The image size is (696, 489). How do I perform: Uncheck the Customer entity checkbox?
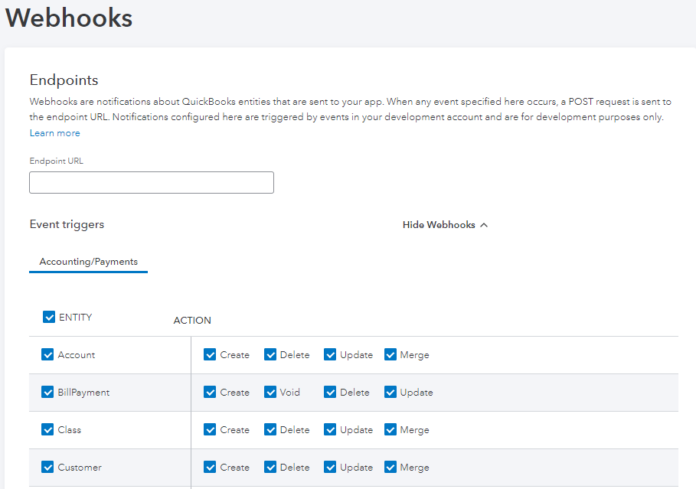coord(48,467)
